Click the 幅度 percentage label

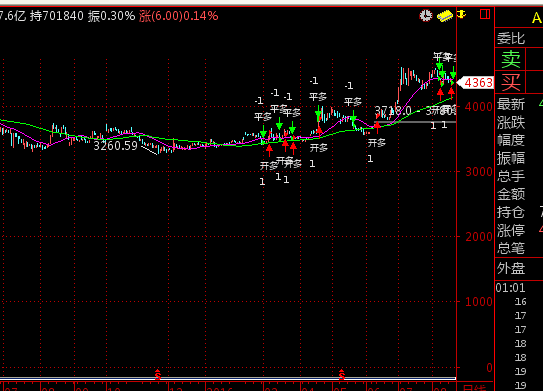click(511, 140)
